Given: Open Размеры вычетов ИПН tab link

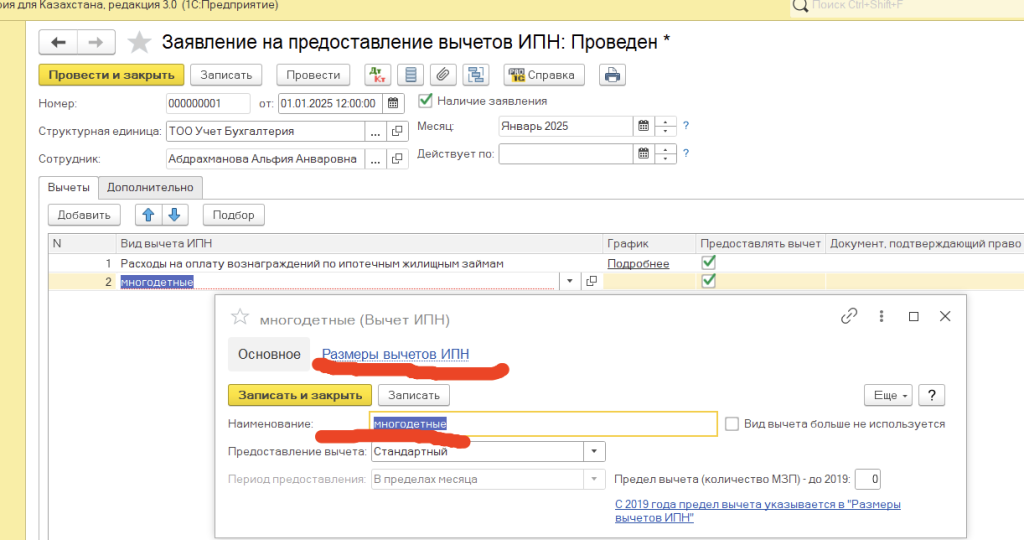Looking at the screenshot, I should point(395,354).
